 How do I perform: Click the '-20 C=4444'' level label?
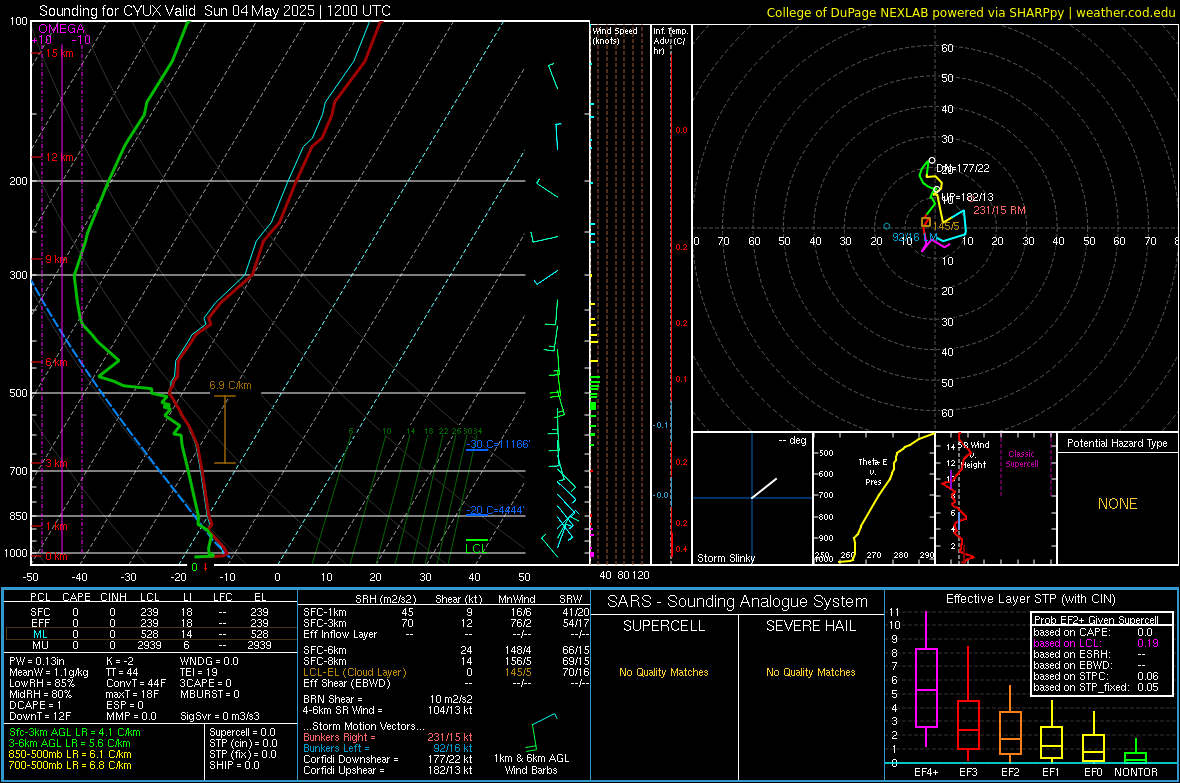pyautogui.click(x=495, y=510)
